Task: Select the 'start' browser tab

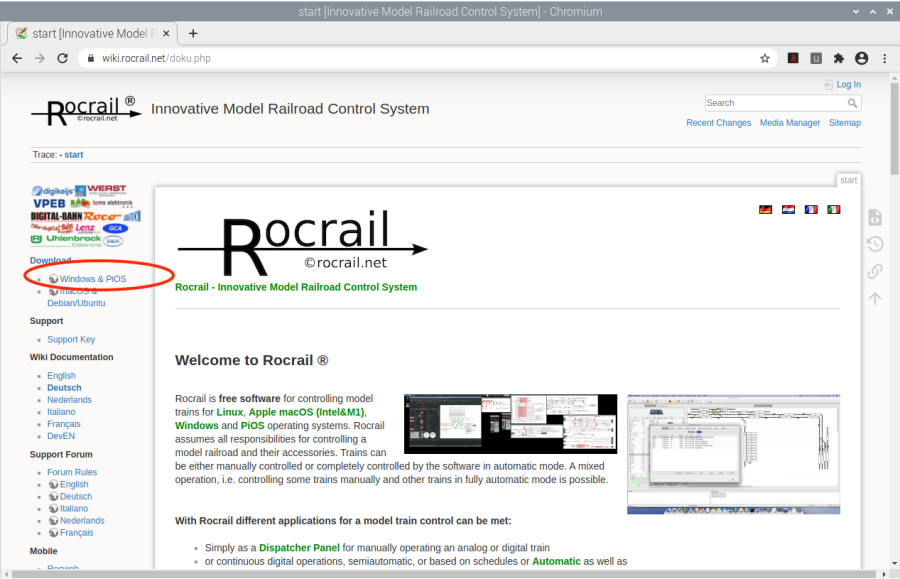Action: pyautogui.click(x=90, y=33)
